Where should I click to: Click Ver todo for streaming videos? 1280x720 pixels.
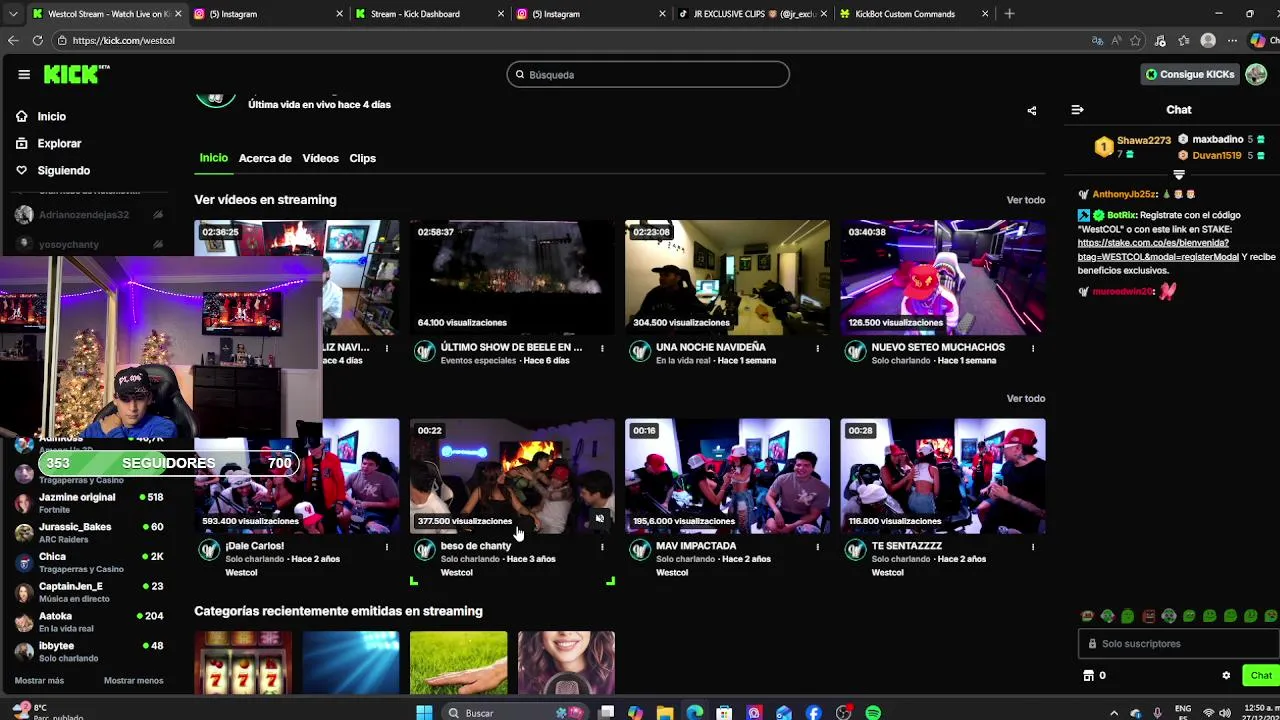(x=1025, y=200)
